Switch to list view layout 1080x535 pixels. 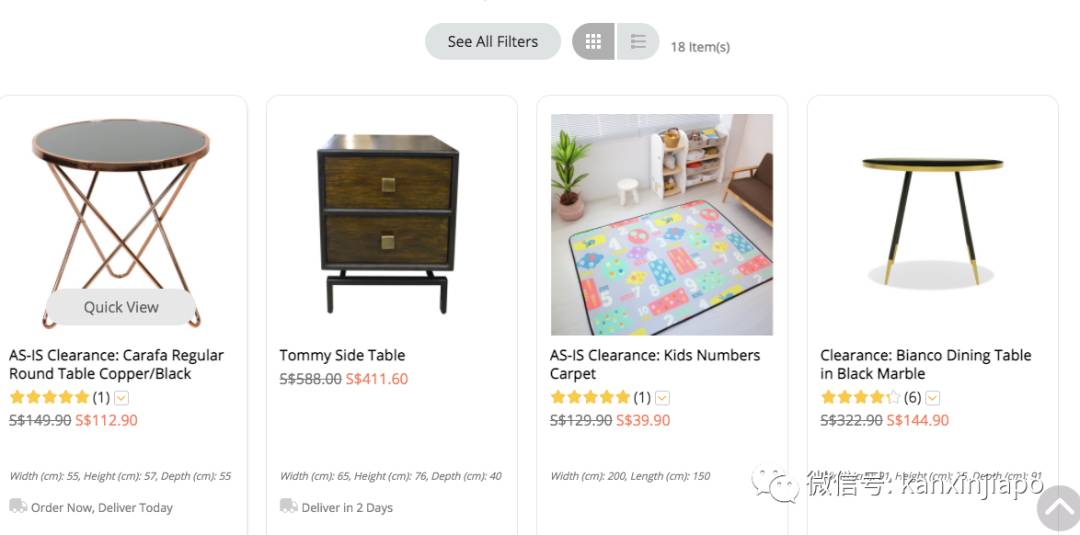(638, 42)
